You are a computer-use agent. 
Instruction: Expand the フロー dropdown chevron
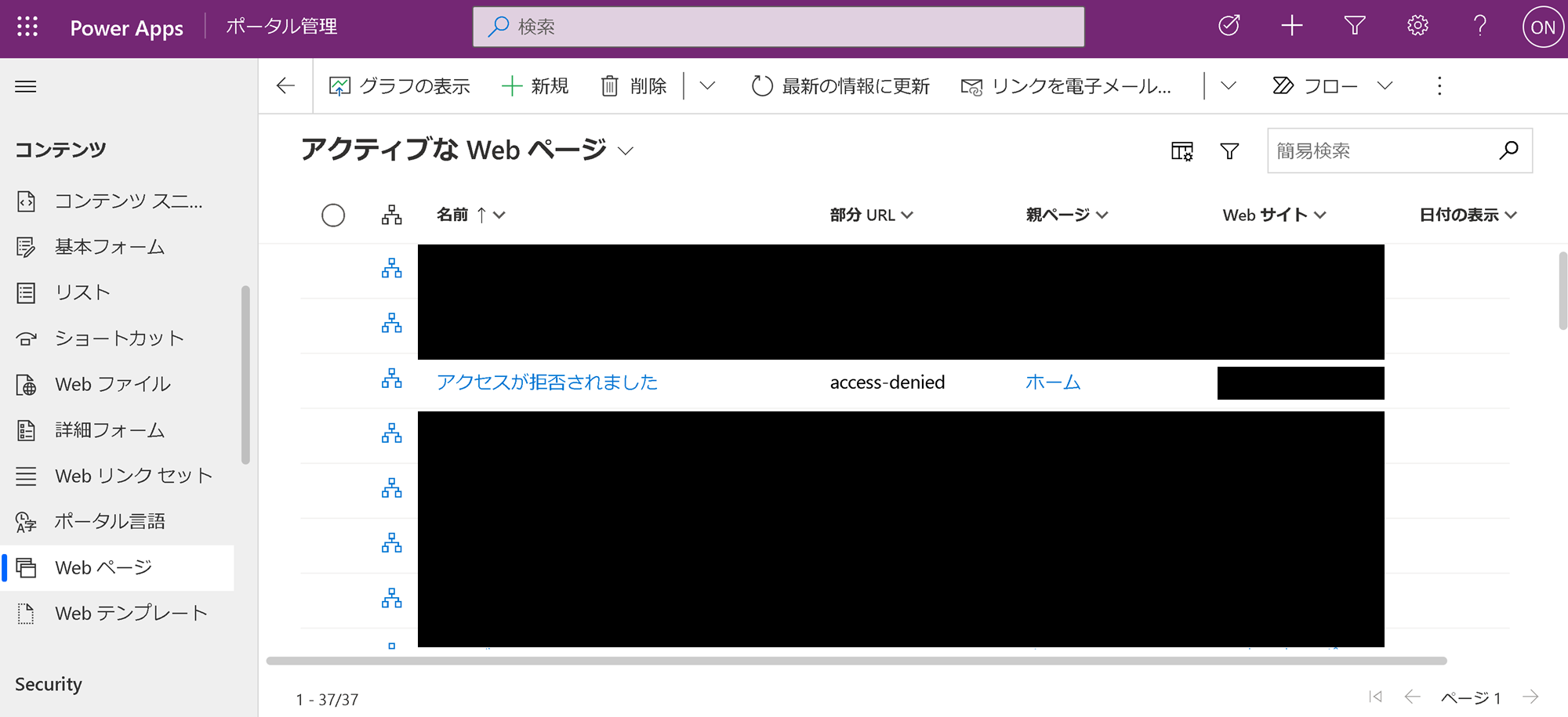tap(1385, 86)
